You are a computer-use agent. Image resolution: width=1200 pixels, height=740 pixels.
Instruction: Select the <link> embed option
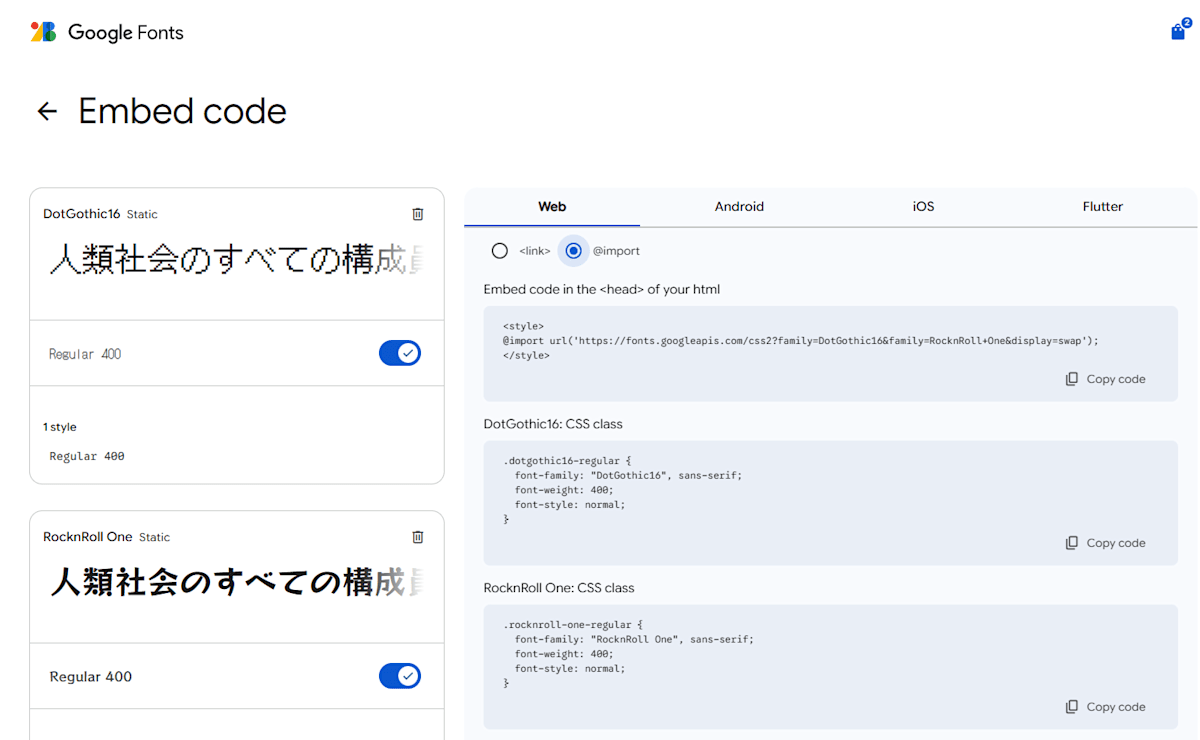(500, 250)
